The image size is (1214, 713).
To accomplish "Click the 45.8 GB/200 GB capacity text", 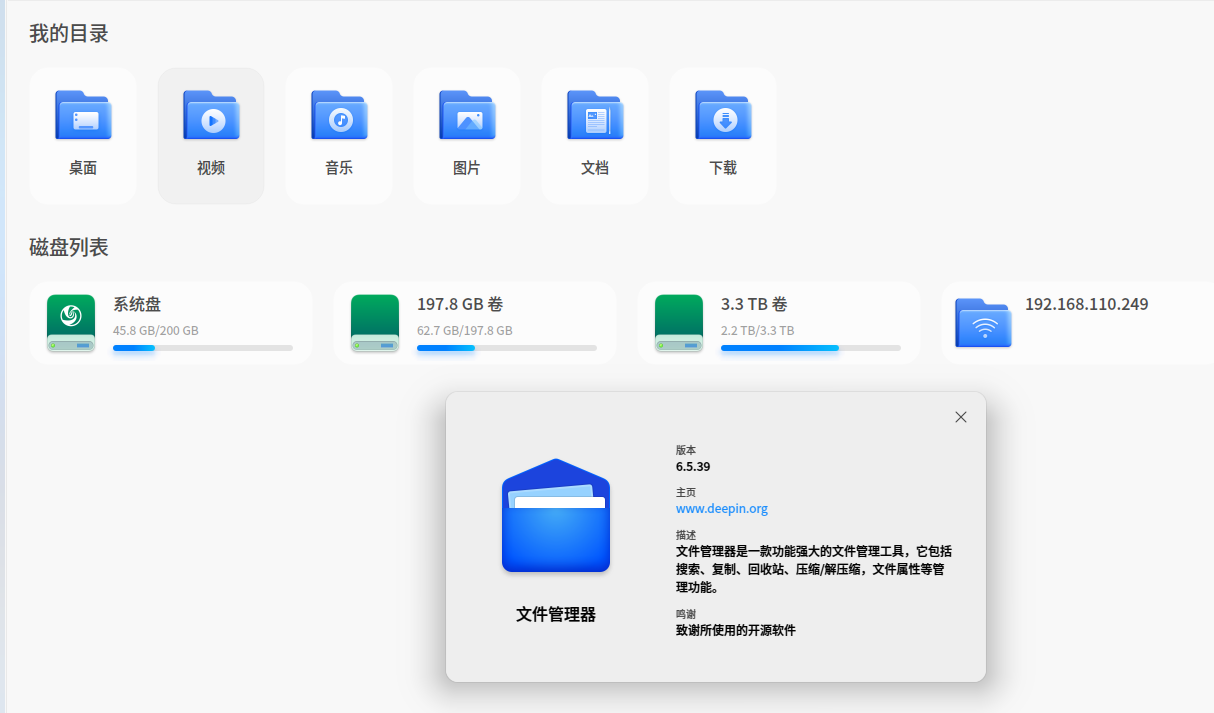I will [155, 330].
